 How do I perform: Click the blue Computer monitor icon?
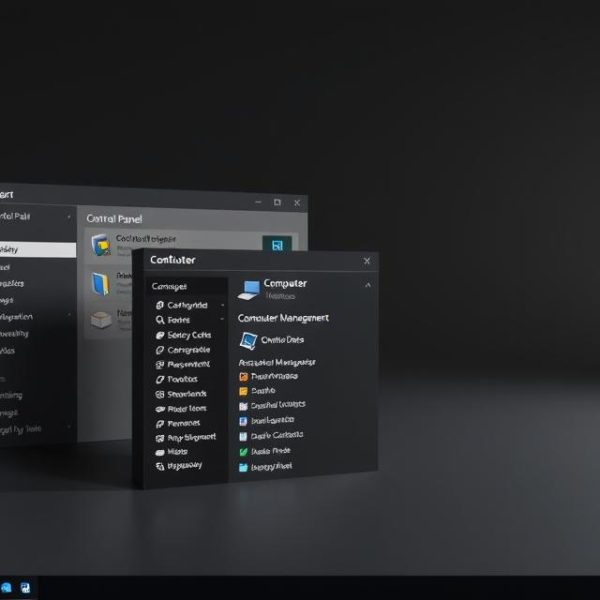(249, 289)
